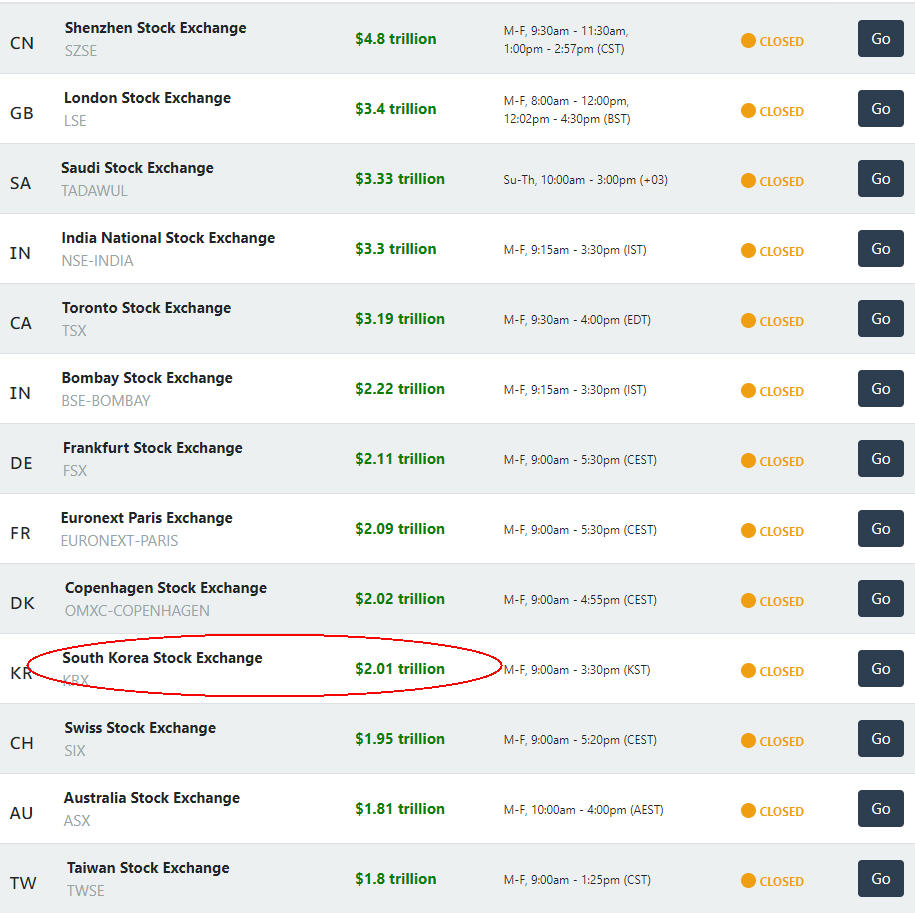Click the $3.33 trillion market cap
This screenshot has width=915, height=913.
tap(400, 179)
